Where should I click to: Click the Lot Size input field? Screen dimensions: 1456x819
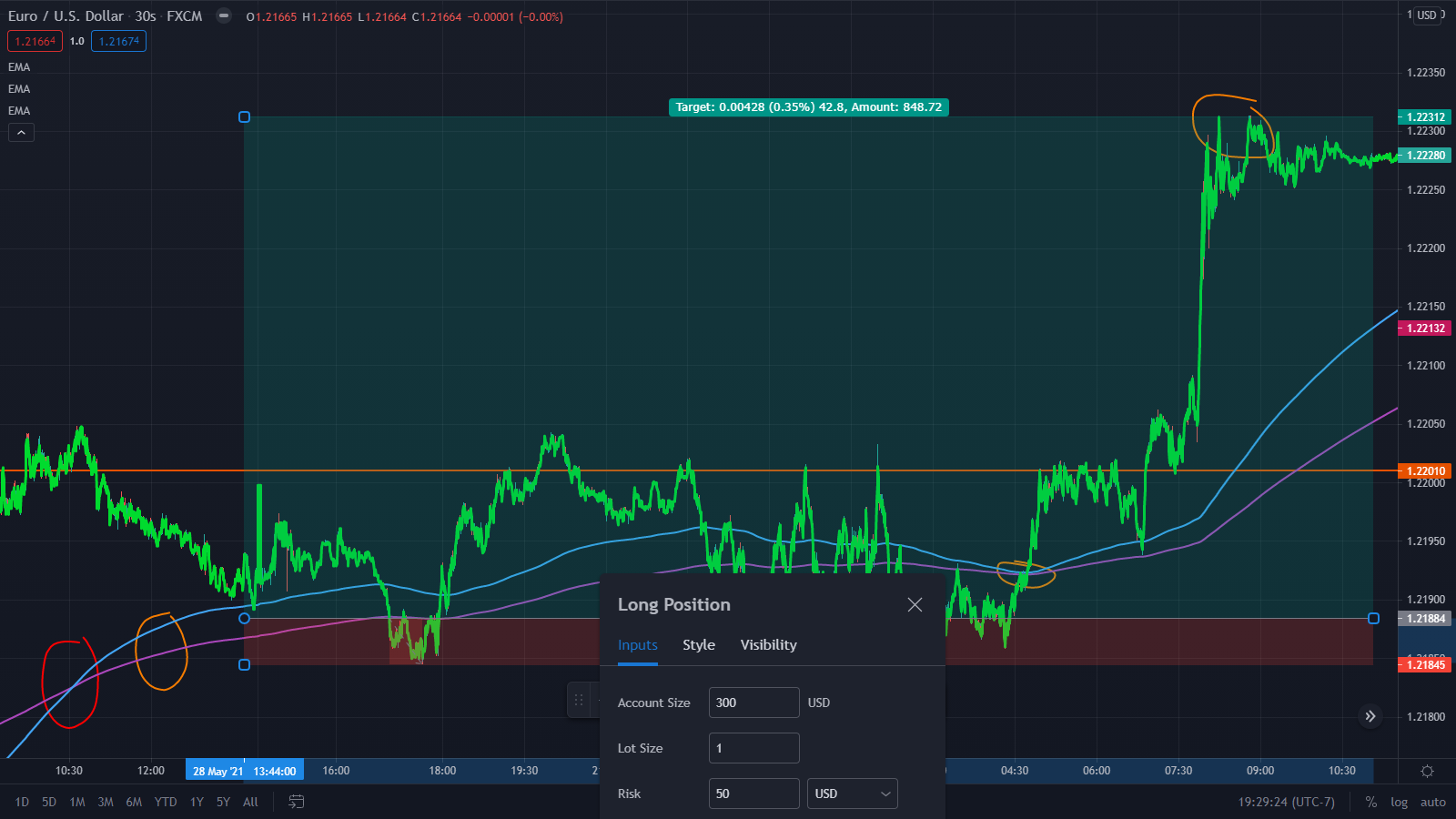[753, 748]
